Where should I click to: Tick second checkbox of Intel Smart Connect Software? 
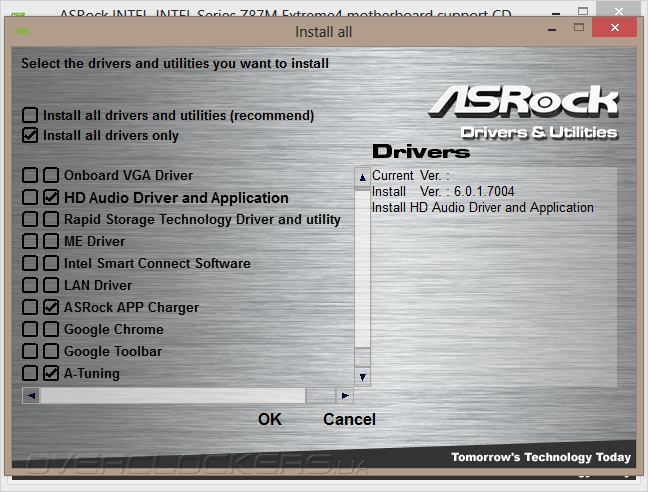(51, 263)
